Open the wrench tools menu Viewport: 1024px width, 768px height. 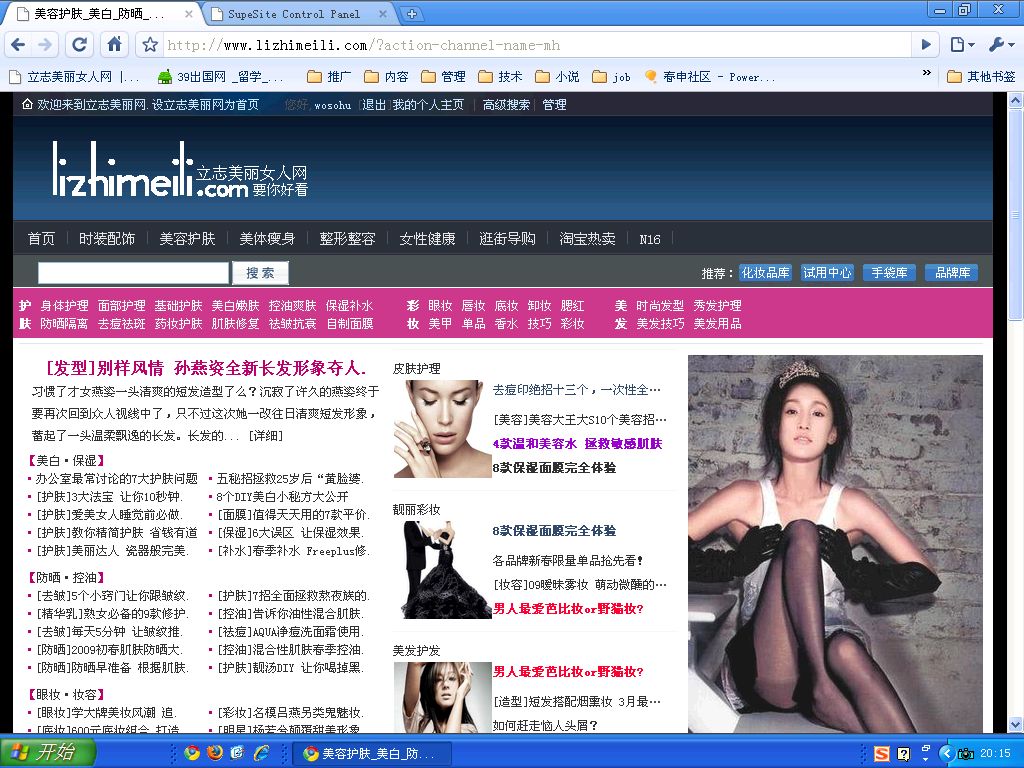[x=1000, y=45]
